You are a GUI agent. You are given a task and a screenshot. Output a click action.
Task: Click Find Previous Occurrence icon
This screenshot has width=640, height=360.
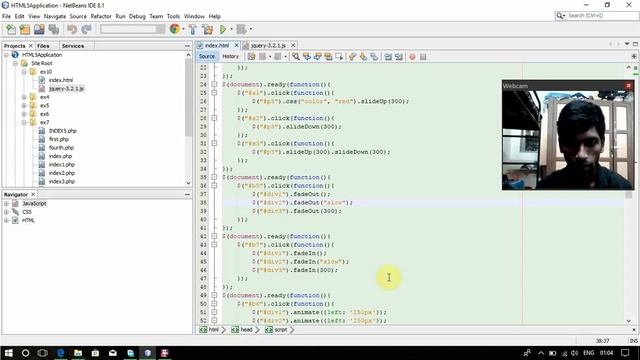click(x=307, y=57)
